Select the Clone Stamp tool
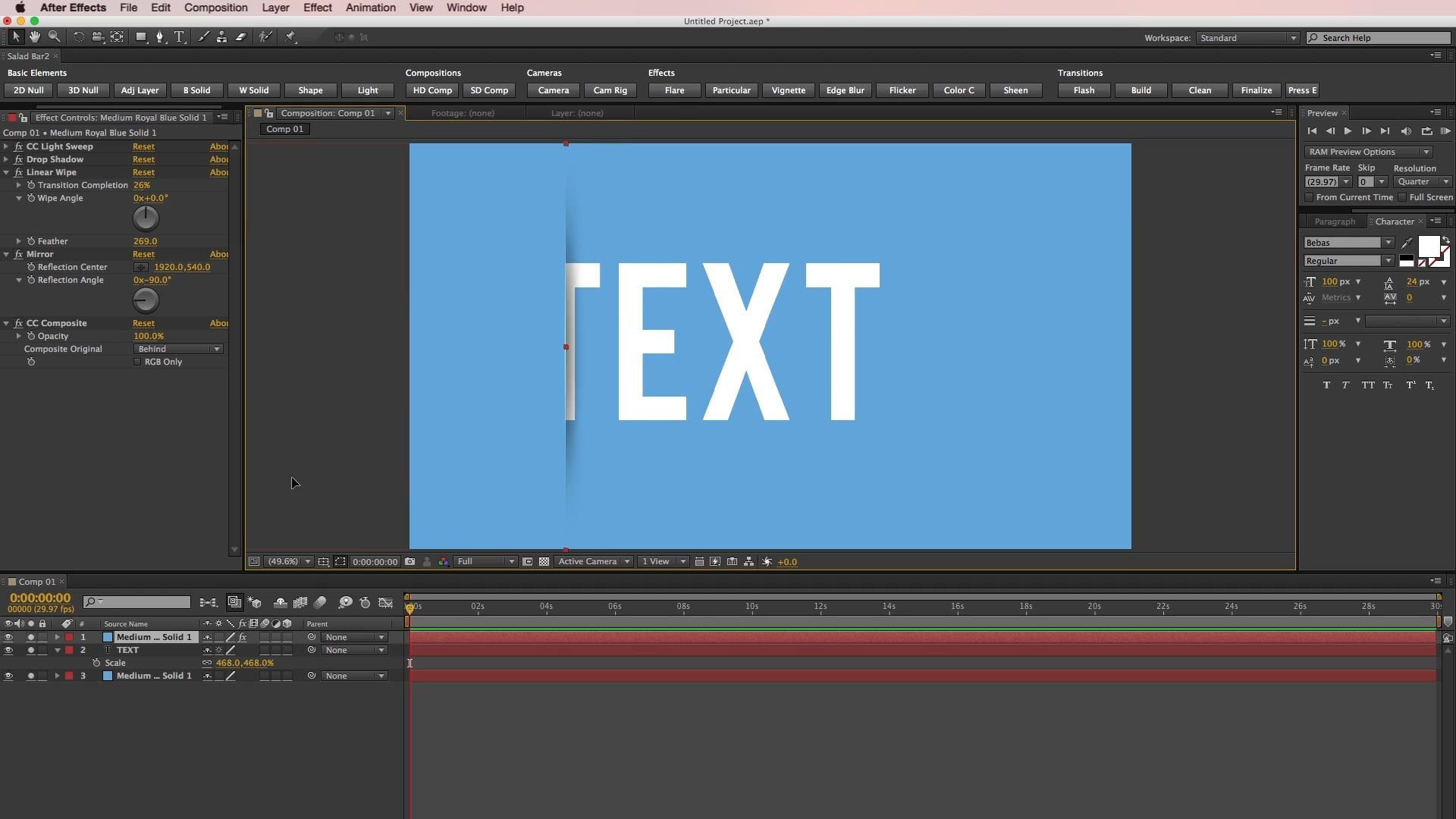This screenshot has height=819, width=1456. point(221,36)
